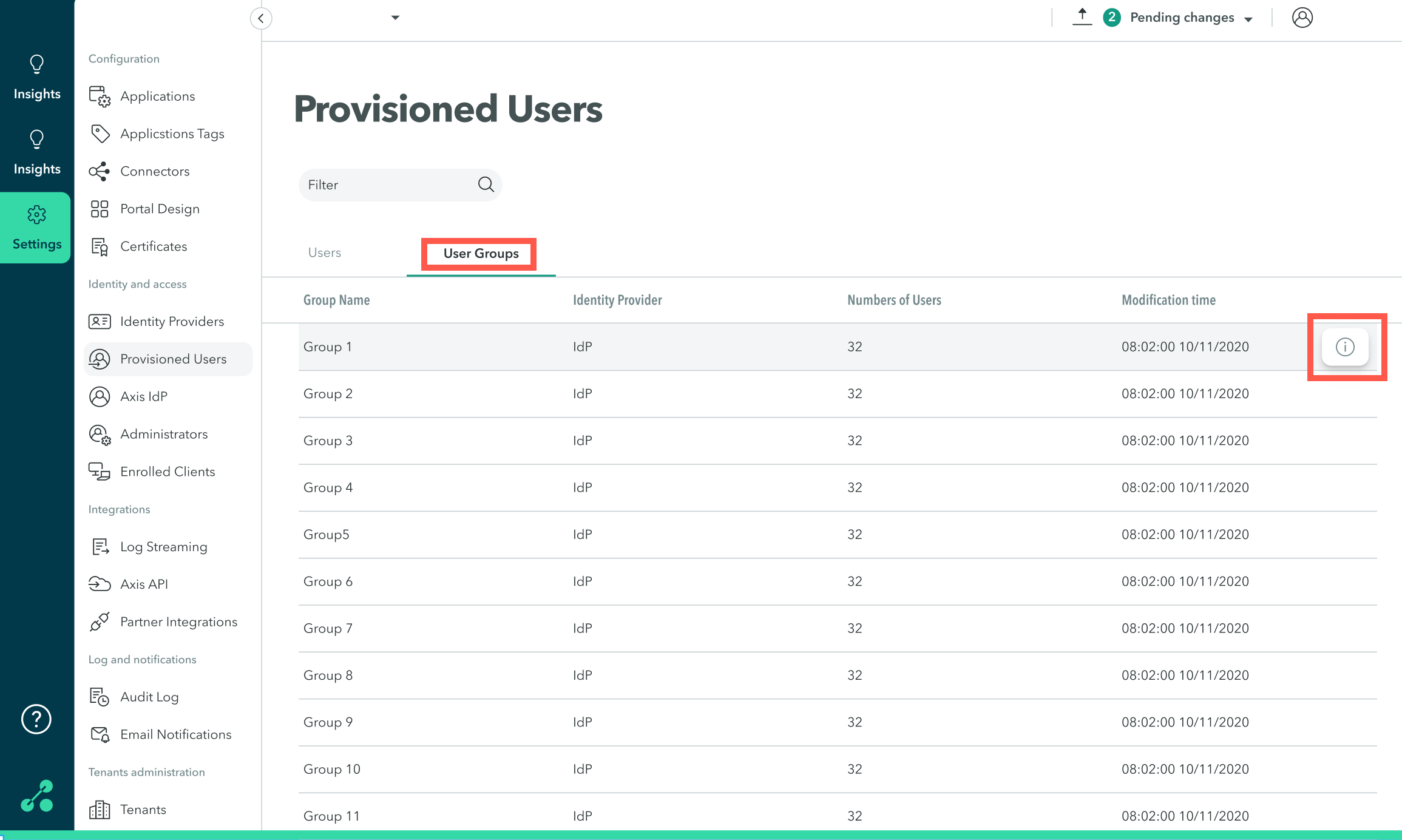This screenshot has width=1402, height=840.
Task: Select the Group 9 row
Action: [838, 722]
